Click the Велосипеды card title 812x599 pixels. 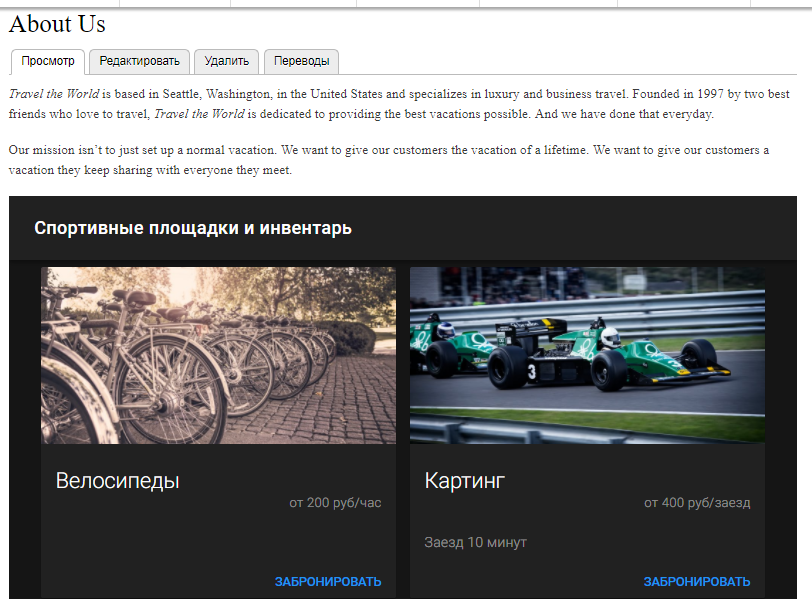click(x=117, y=481)
